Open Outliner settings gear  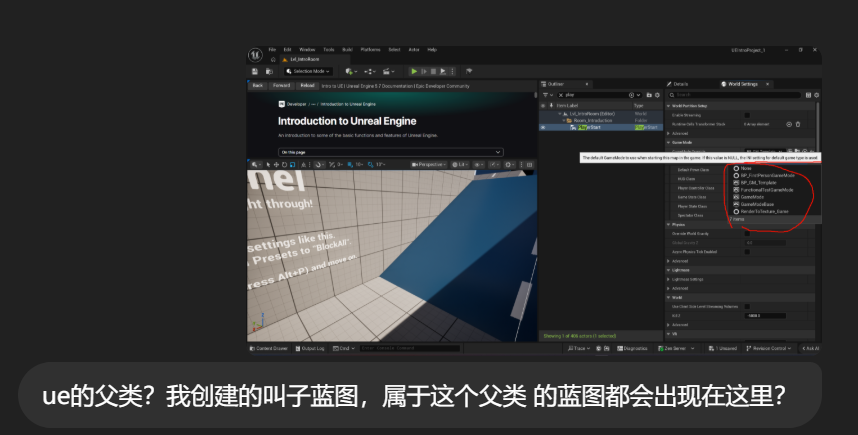(657, 95)
